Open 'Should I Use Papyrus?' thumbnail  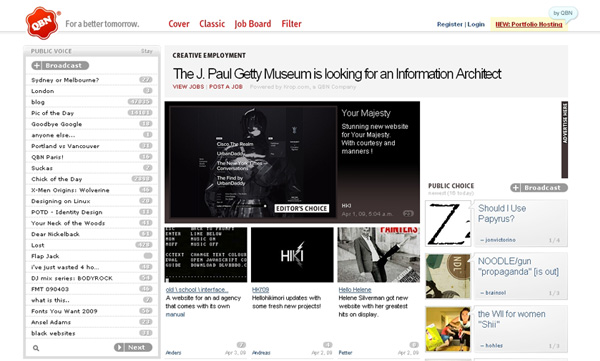click(448, 223)
